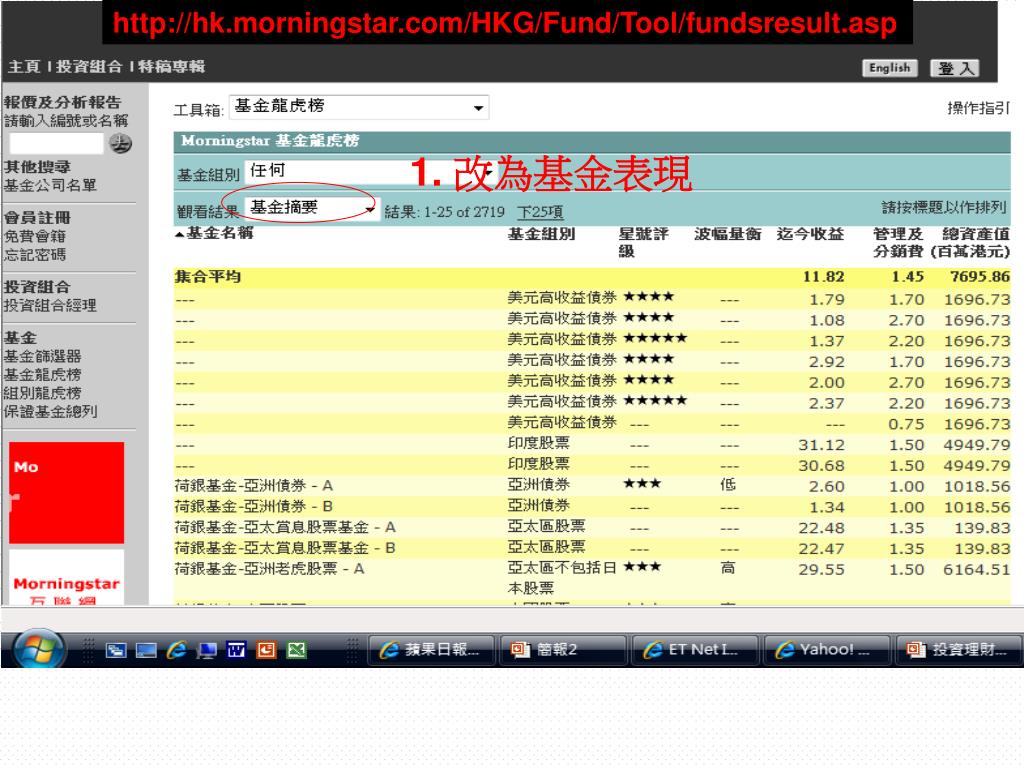The width and height of the screenshot is (1024, 768).
Task: Open the 保證基金總列 sidebar link
Action: click(50, 411)
